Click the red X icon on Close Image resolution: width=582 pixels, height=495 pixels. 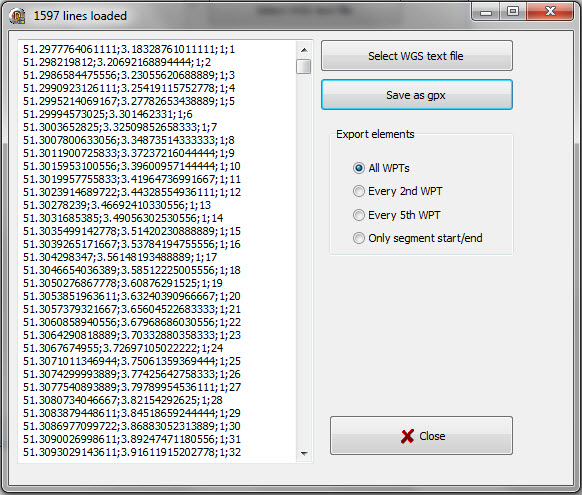point(407,436)
